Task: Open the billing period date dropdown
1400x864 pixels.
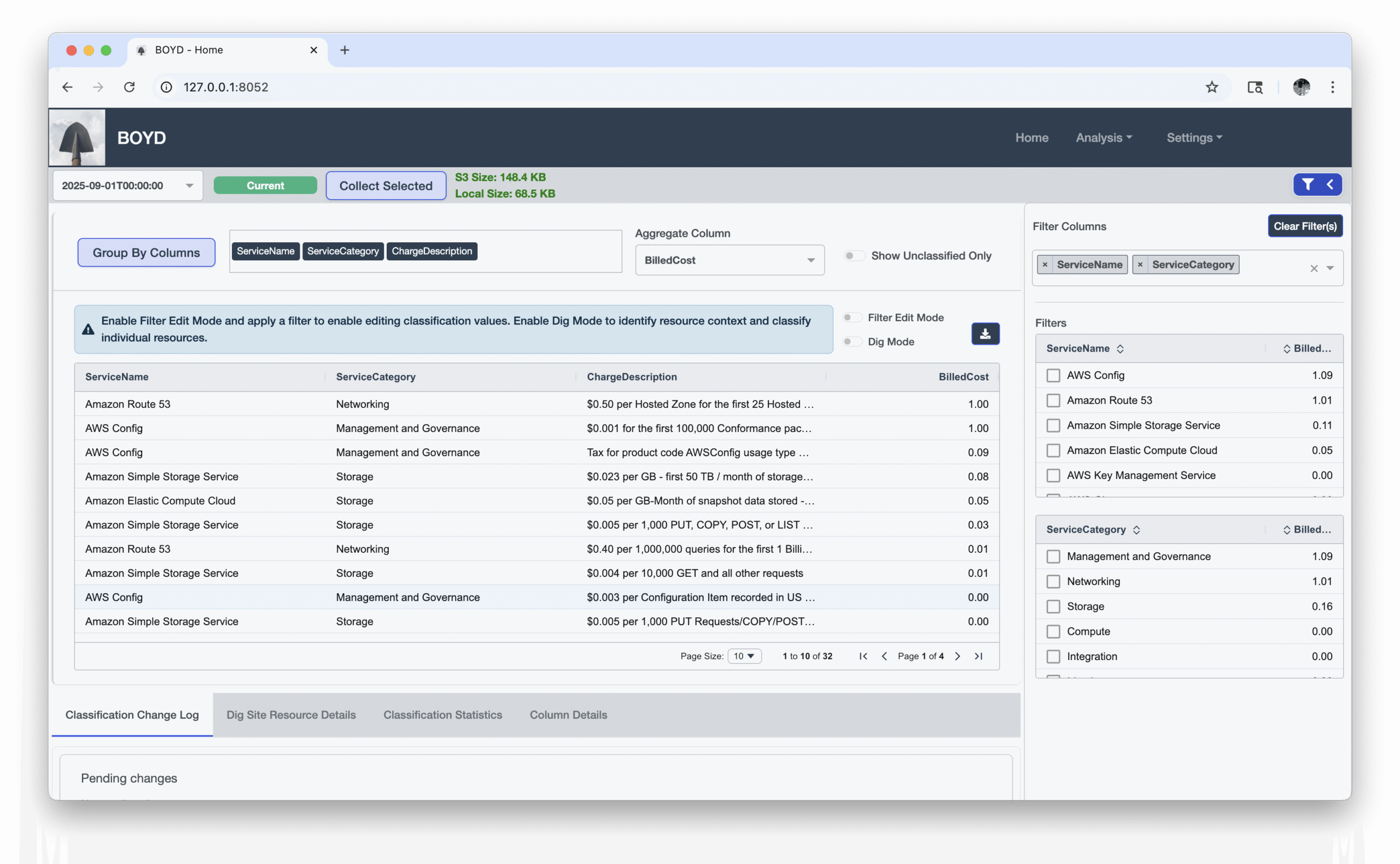Action: click(x=127, y=186)
